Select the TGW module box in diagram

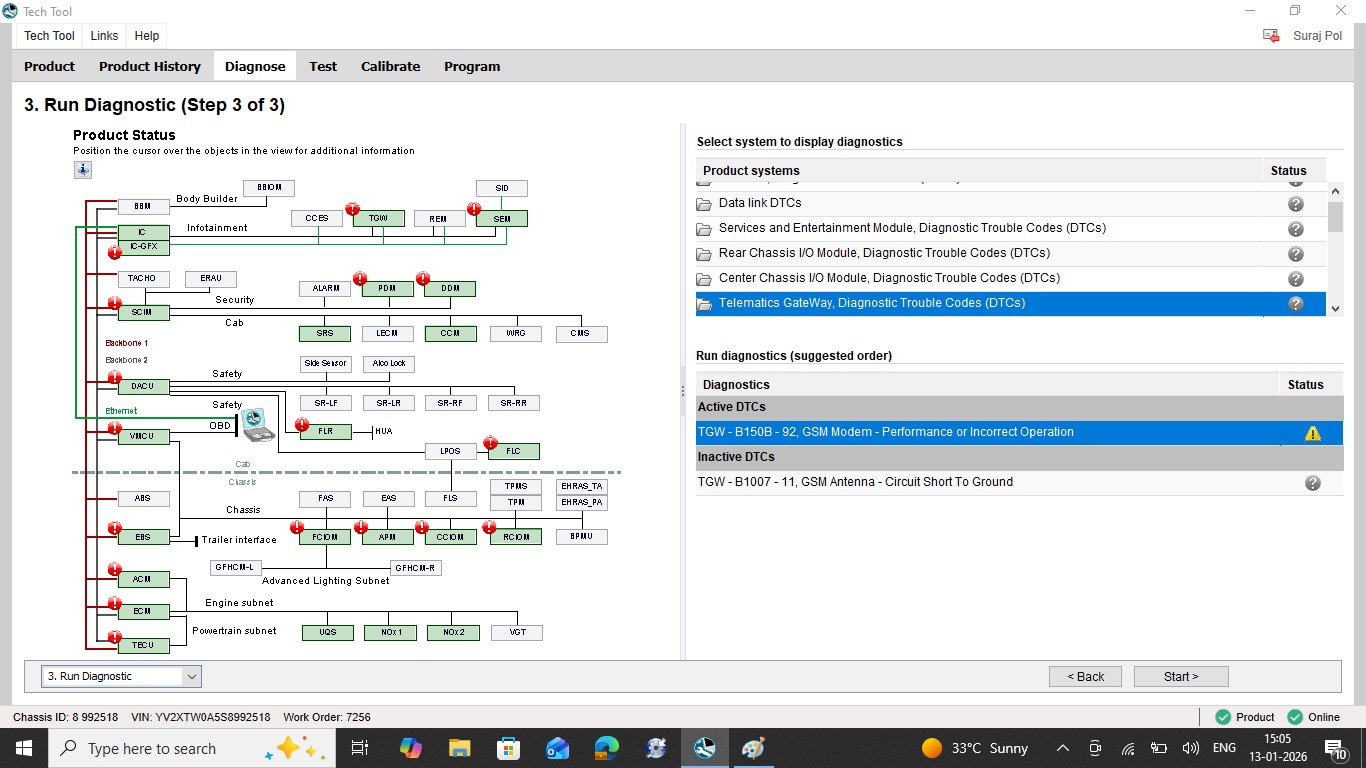point(378,218)
